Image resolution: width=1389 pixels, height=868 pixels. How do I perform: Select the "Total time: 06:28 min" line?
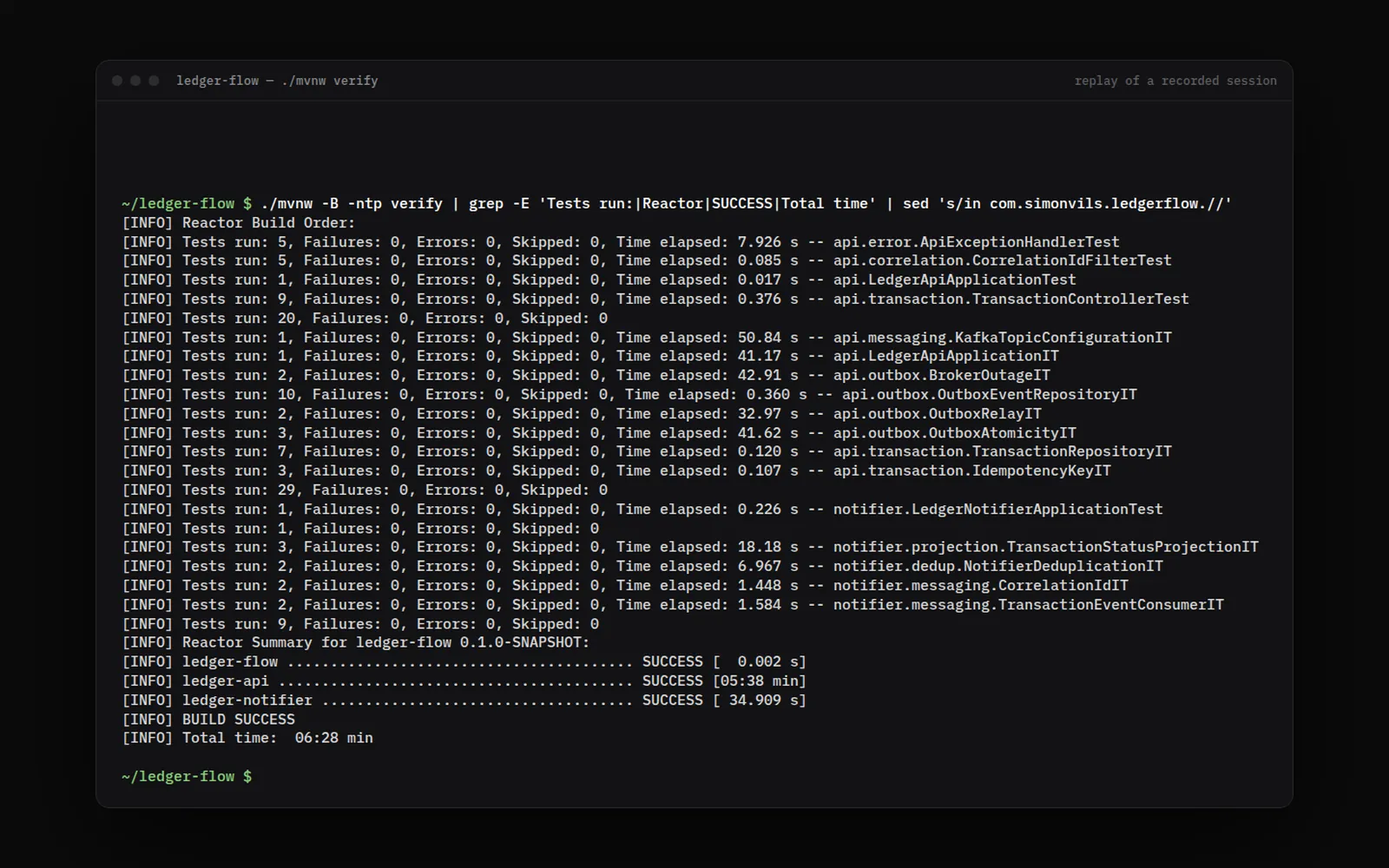(247, 738)
